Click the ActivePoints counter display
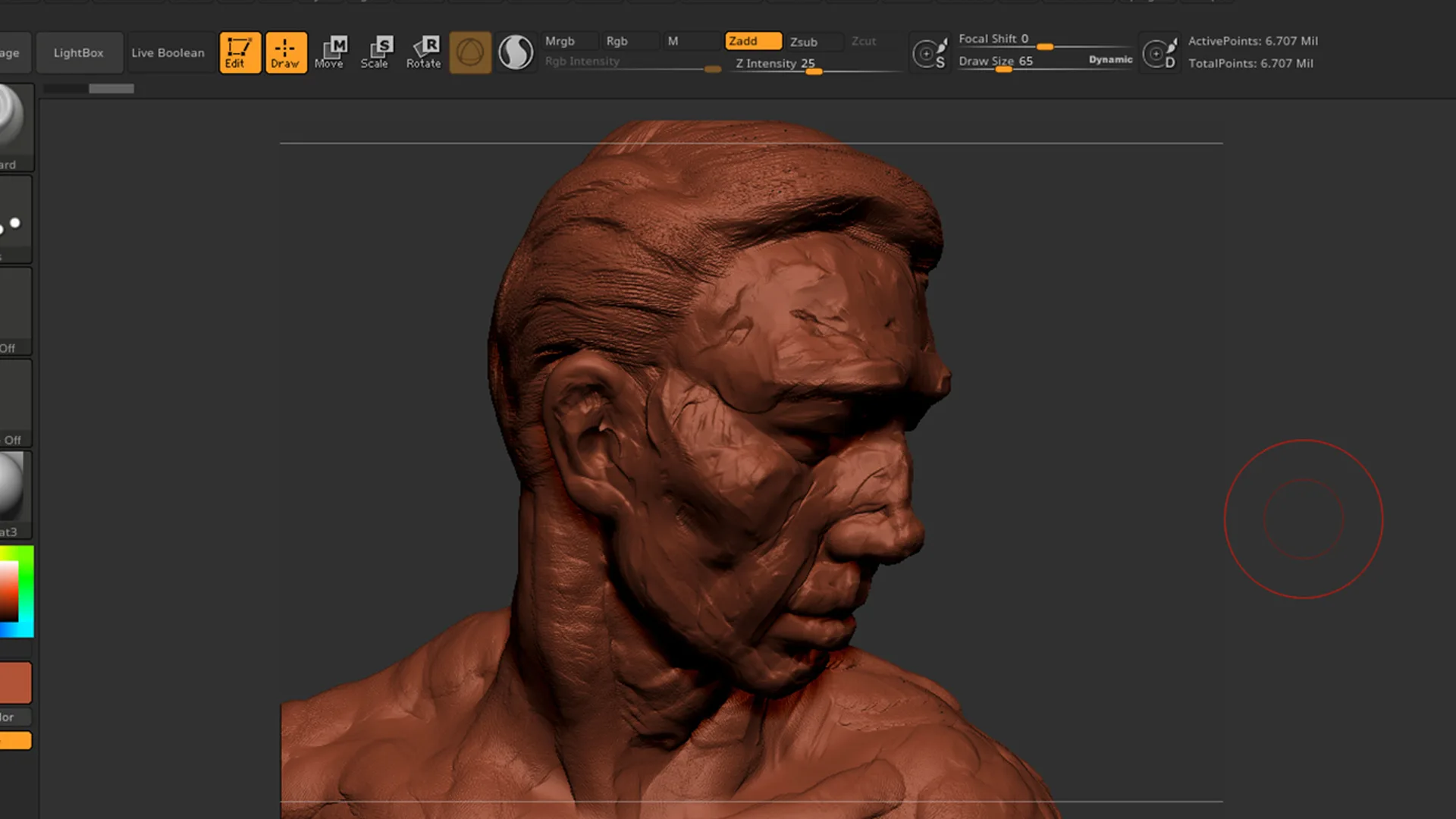Viewport: 1456px width, 819px height. 1253,41
